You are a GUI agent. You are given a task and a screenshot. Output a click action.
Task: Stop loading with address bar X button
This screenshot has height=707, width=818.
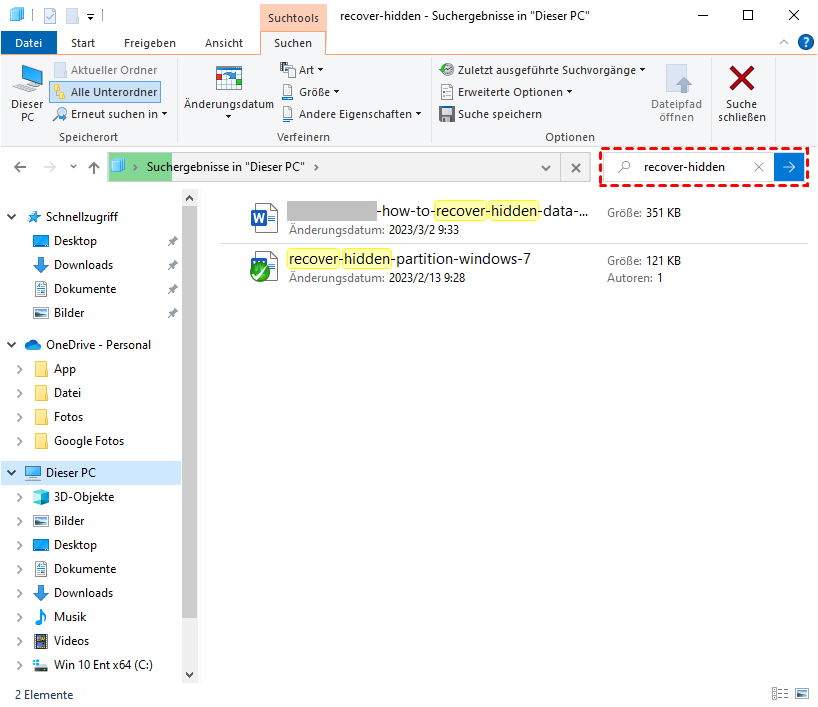575,167
